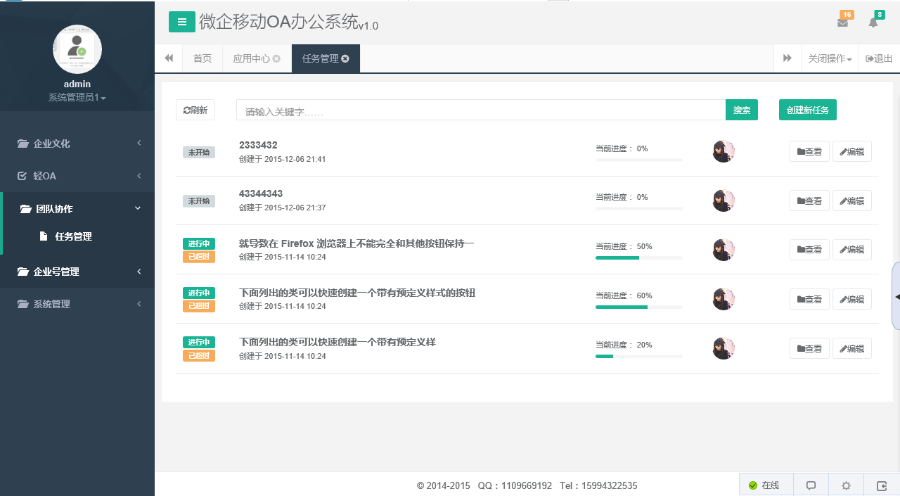900x496 pixels.
Task: Focus the keyword search input field
Action: 480,110
